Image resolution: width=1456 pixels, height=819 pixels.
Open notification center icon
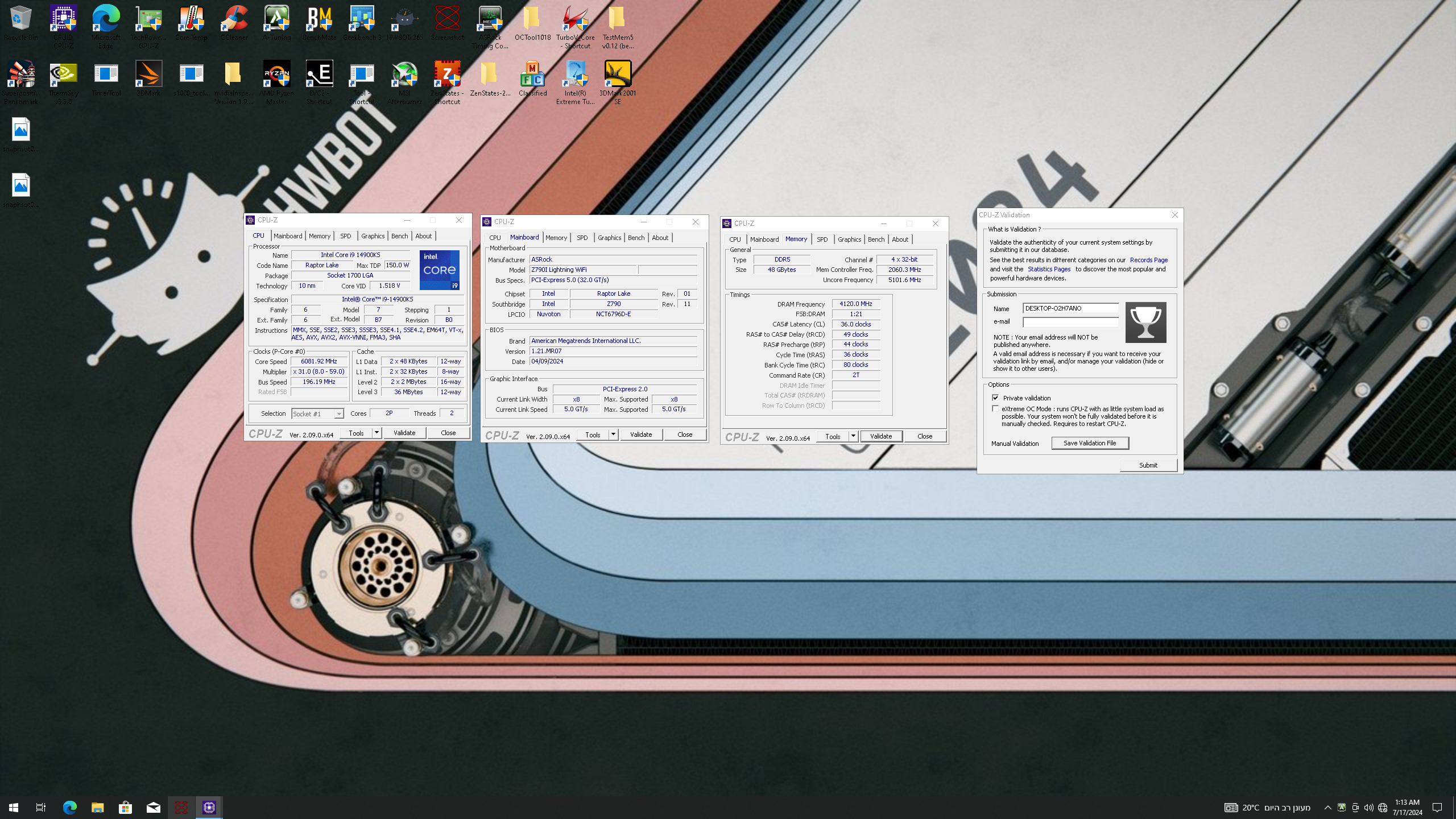click(1437, 808)
